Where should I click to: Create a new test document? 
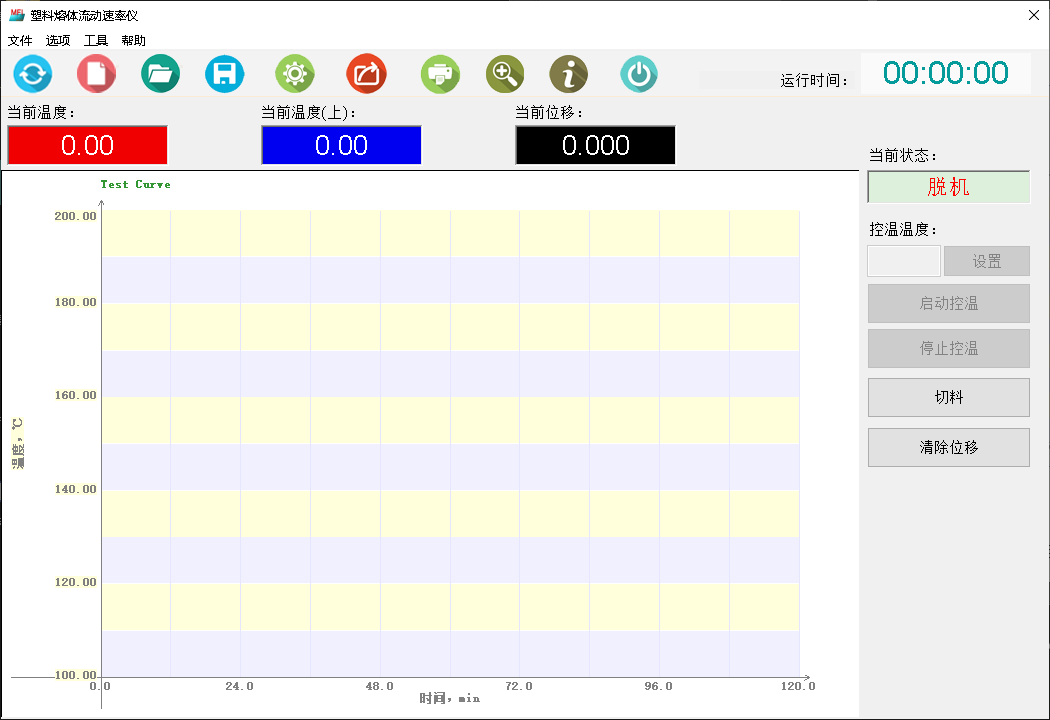tap(96, 74)
